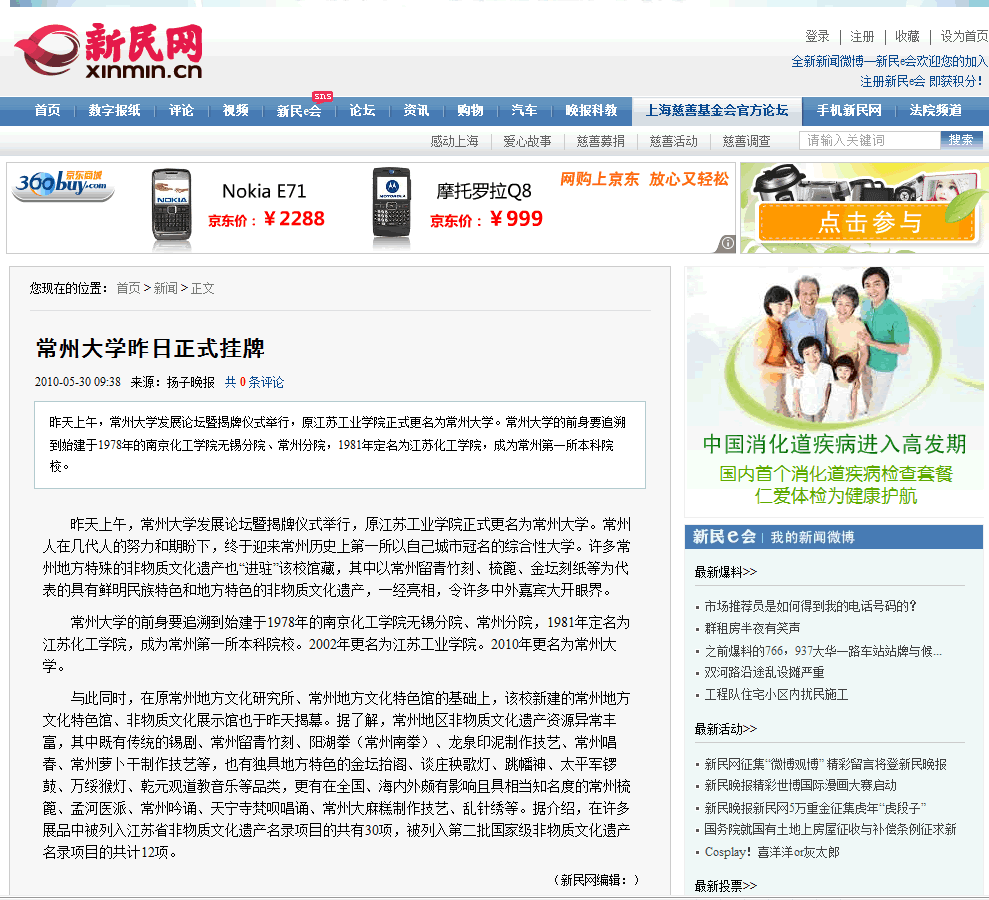The width and height of the screenshot is (989, 900).
Task: Open the Nokia E71 phone image
Action: pos(171,208)
